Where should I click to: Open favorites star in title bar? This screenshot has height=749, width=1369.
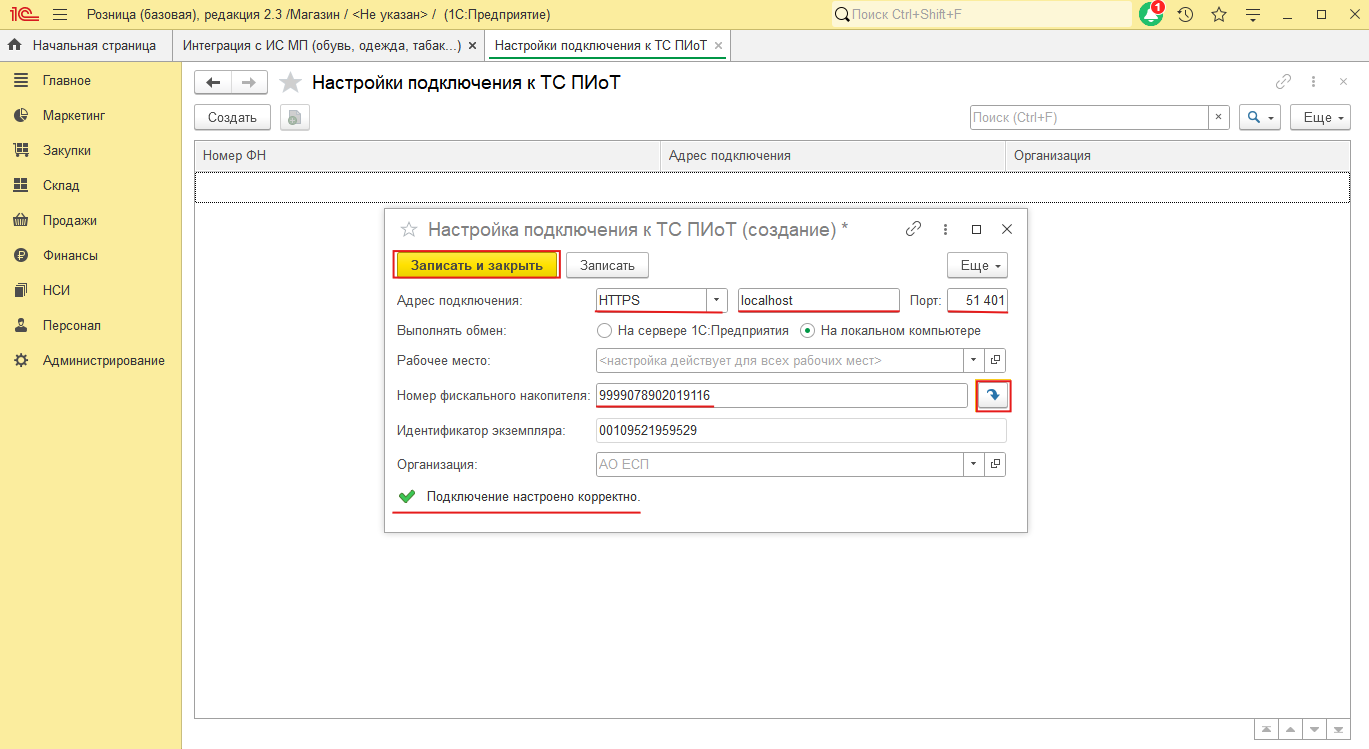(1219, 15)
